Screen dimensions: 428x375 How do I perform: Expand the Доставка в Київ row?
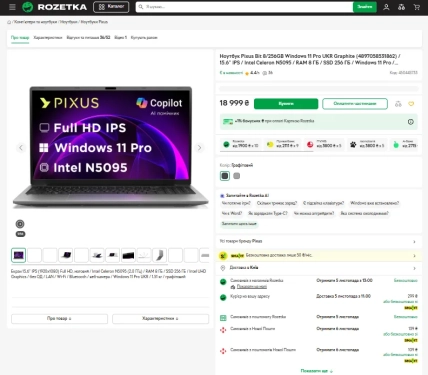click(318, 268)
